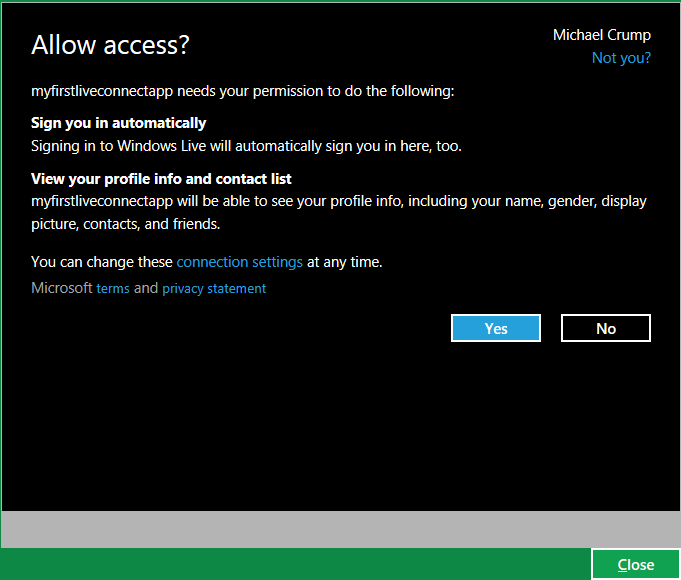Click the Michael Crump account name

[x=602, y=35]
